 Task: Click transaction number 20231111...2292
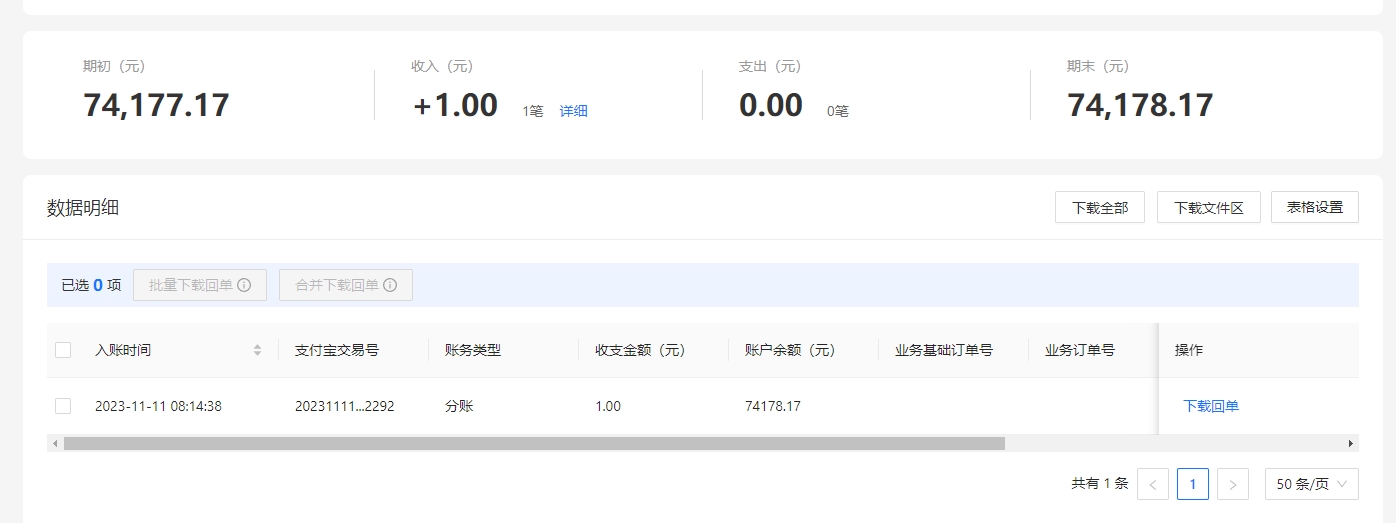pyautogui.click(x=344, y=406)
